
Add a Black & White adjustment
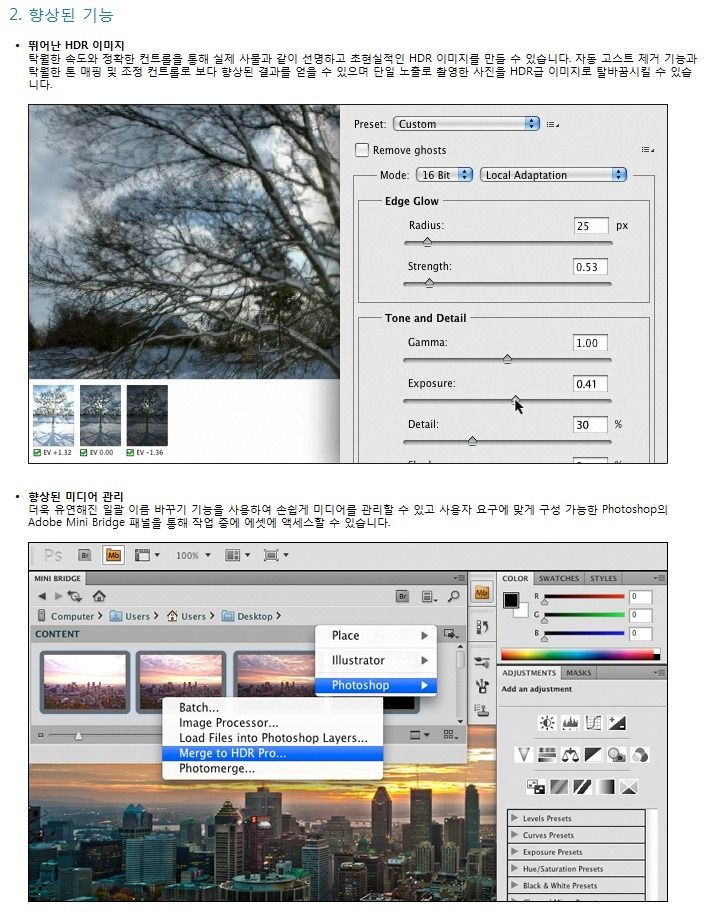[x=593, y=755]
